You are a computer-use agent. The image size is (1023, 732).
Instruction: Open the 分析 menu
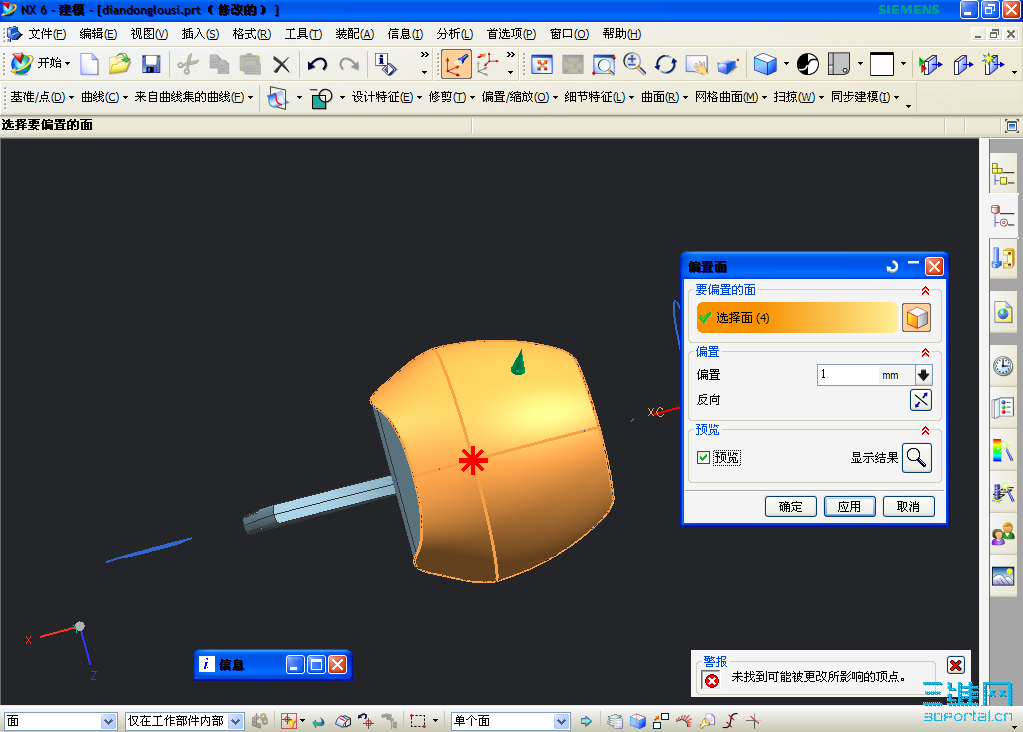(x=455, y=34)
